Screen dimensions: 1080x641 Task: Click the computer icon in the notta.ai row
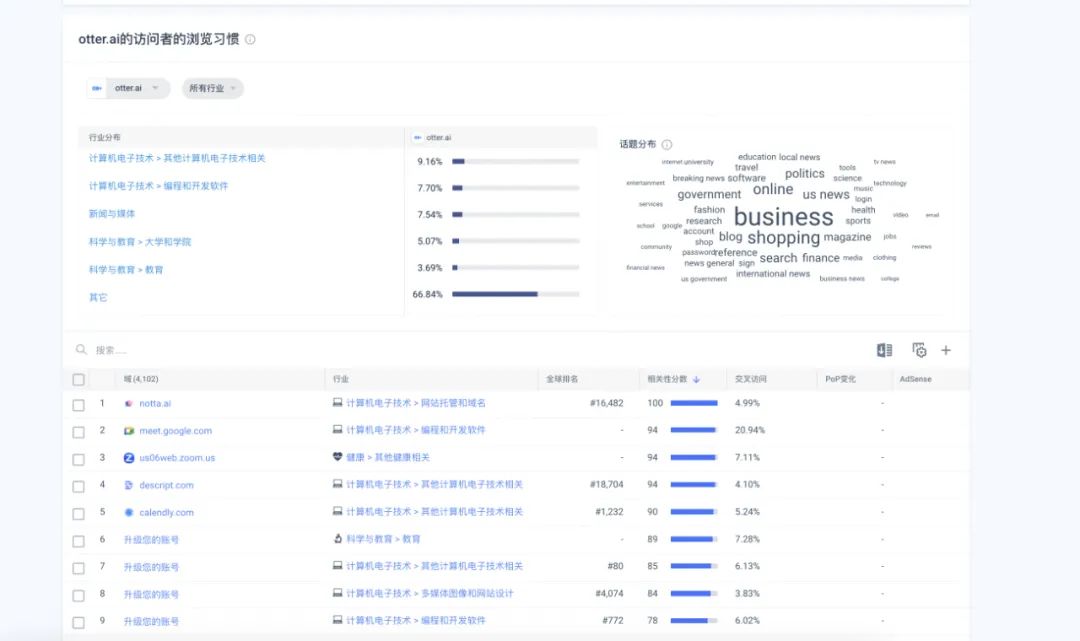pyautogui.click(x=338, y=403)
